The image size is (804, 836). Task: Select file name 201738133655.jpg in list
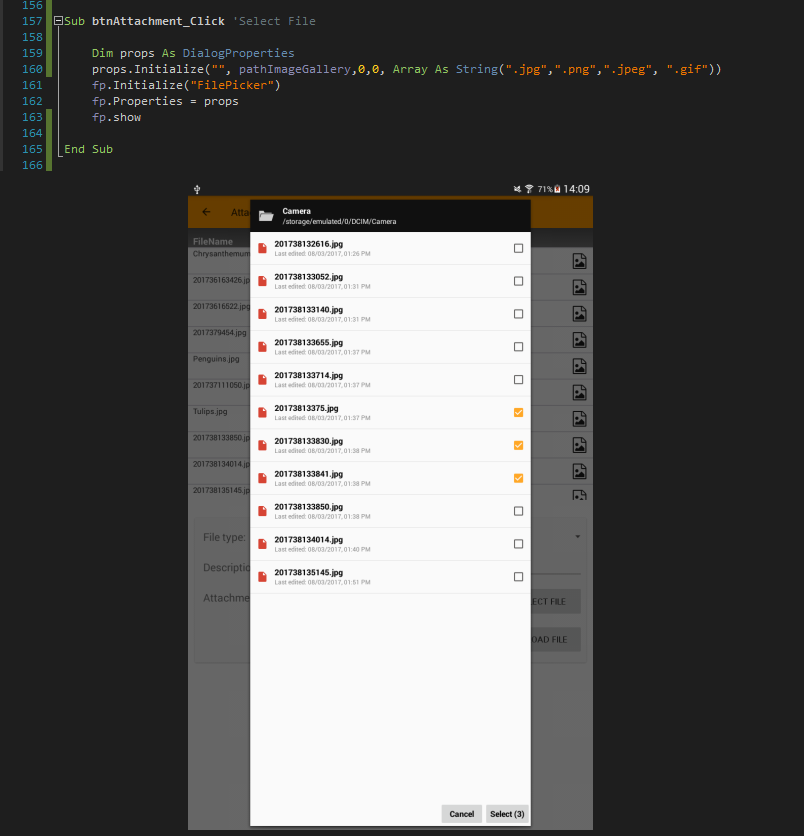point(309,342)
